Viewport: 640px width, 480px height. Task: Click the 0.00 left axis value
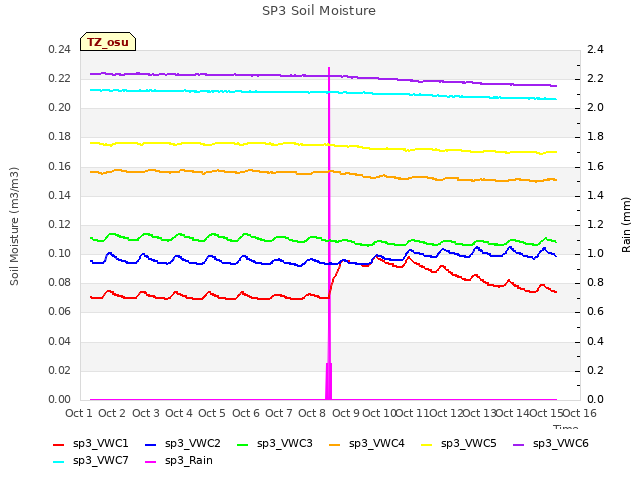(x=59, y=399)
